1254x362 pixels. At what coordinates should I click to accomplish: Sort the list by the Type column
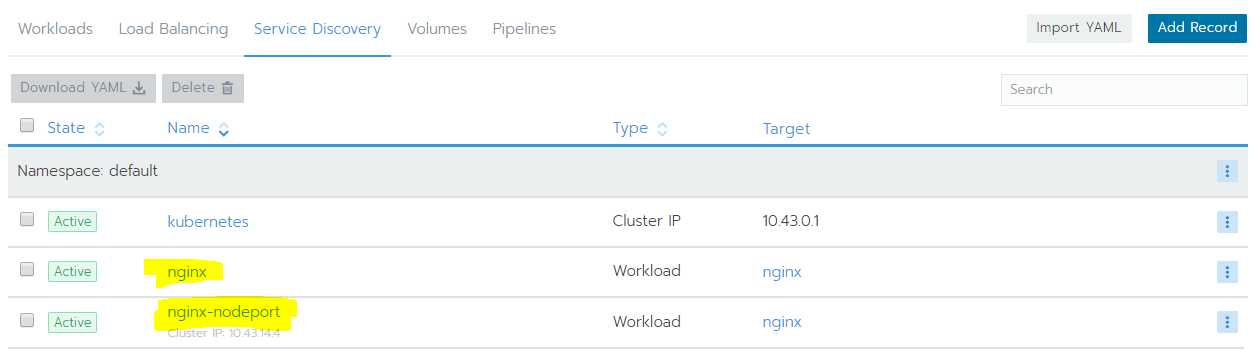(640, 128)
